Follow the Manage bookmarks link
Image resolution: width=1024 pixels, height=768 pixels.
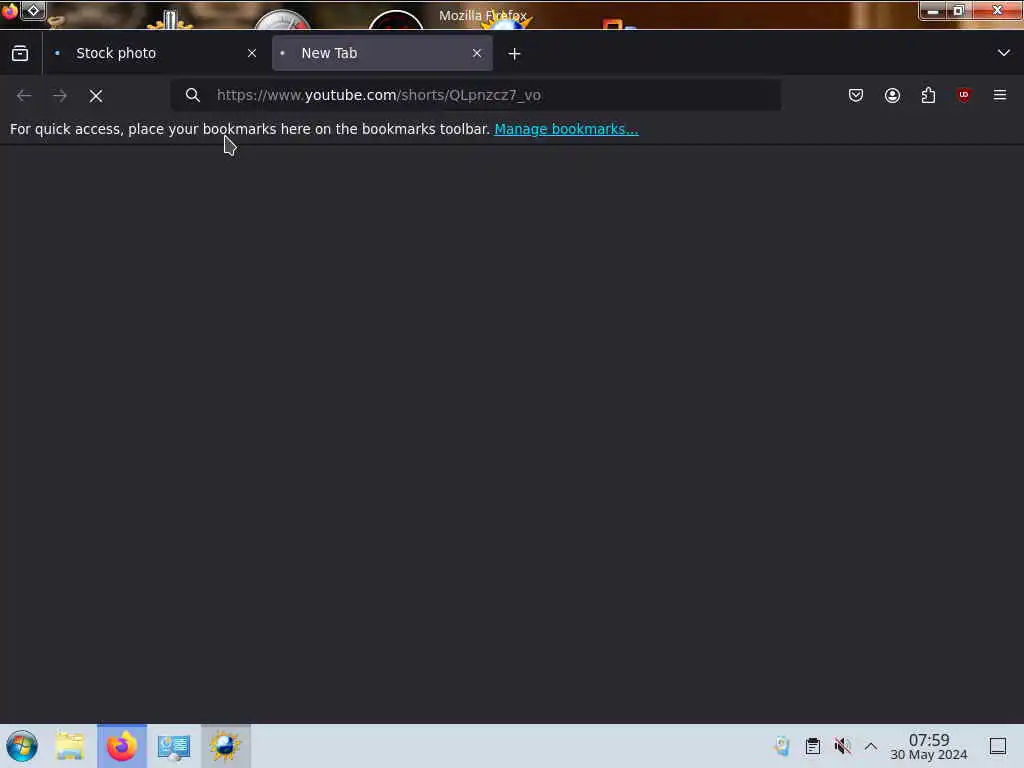point(566,129)
